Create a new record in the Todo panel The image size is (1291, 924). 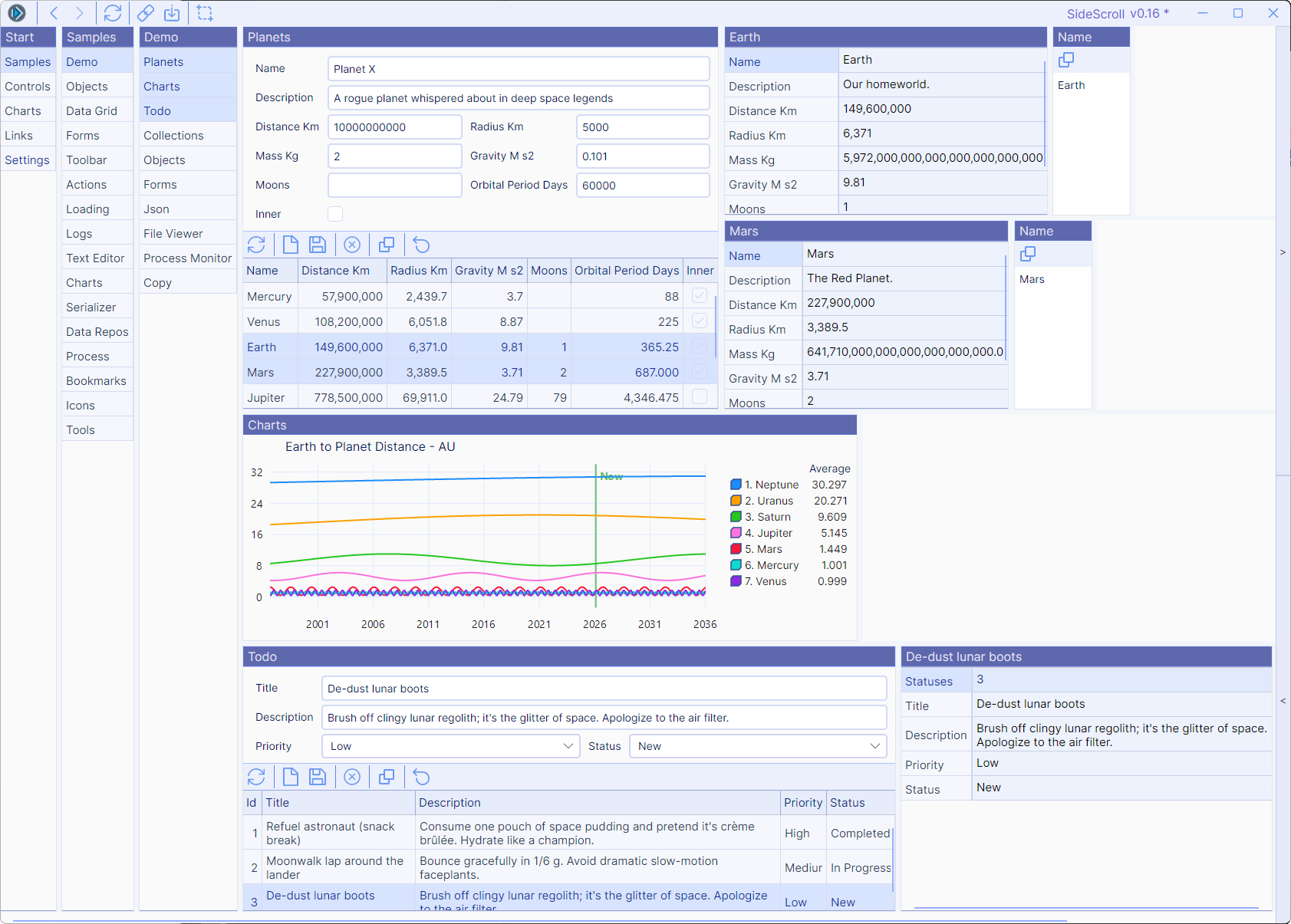pyautogui.click(x=291, y=777)
